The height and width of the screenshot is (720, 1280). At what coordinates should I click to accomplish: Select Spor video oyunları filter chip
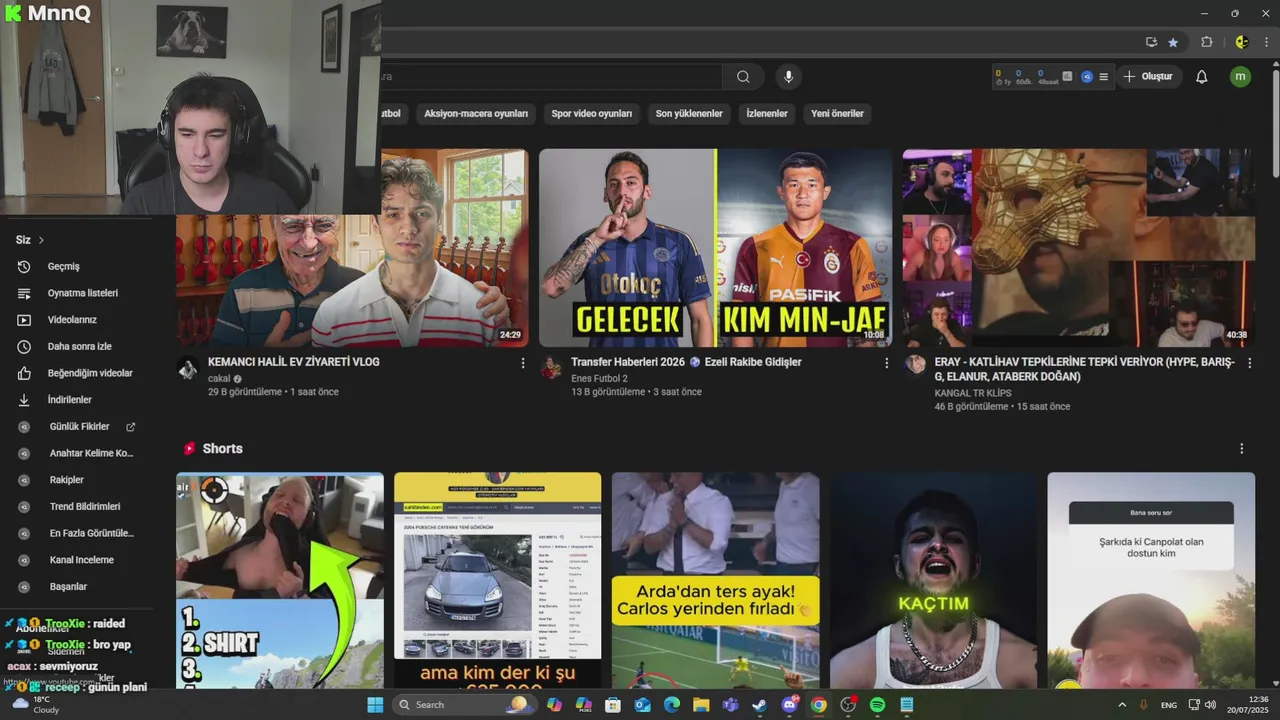coord(592,114)
